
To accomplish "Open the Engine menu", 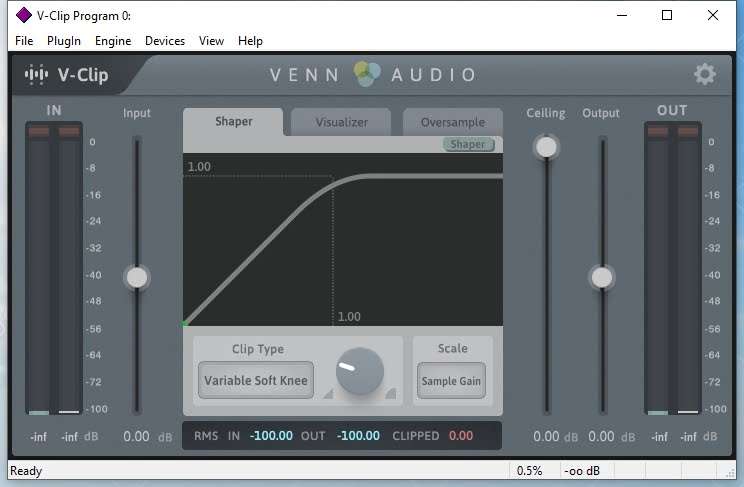I will pyautogui.click(x=113, y=41).
